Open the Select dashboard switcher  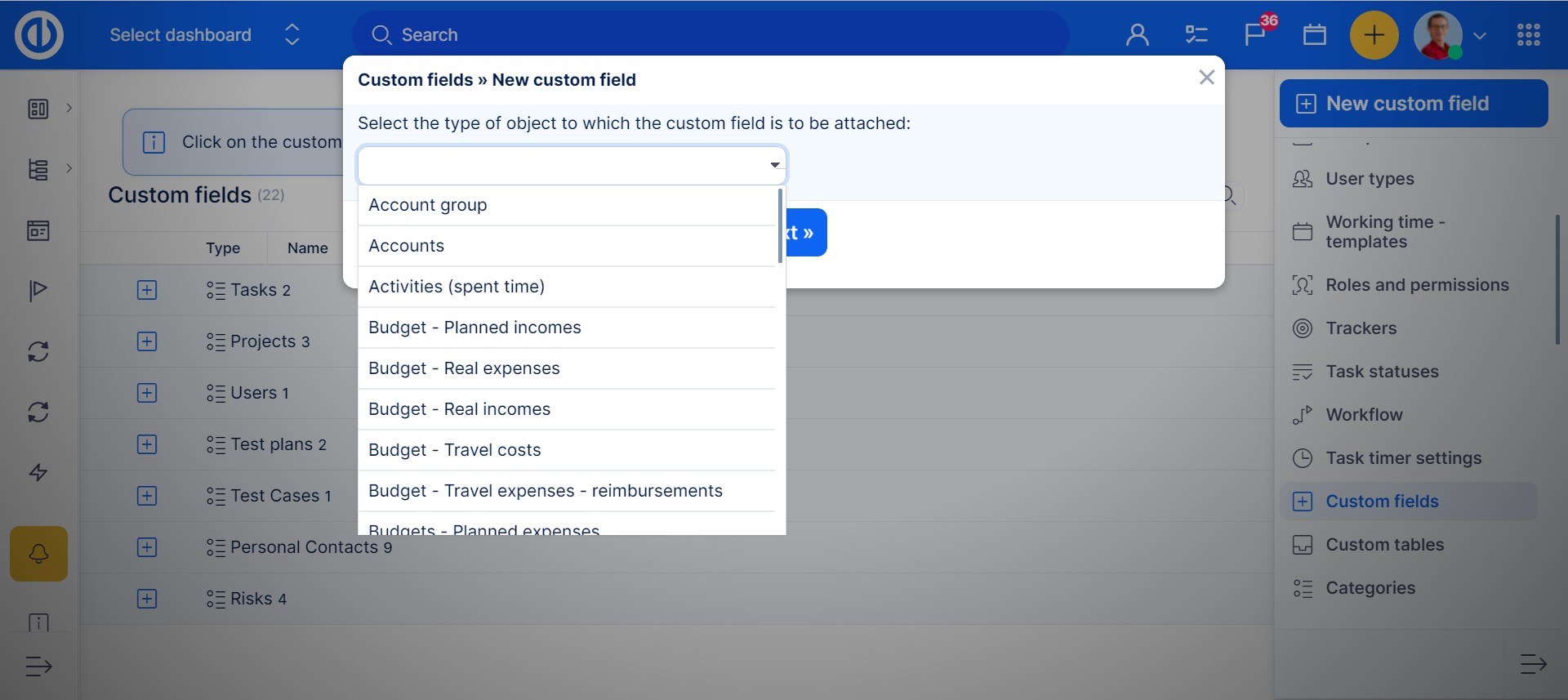[x=204, y=35]
